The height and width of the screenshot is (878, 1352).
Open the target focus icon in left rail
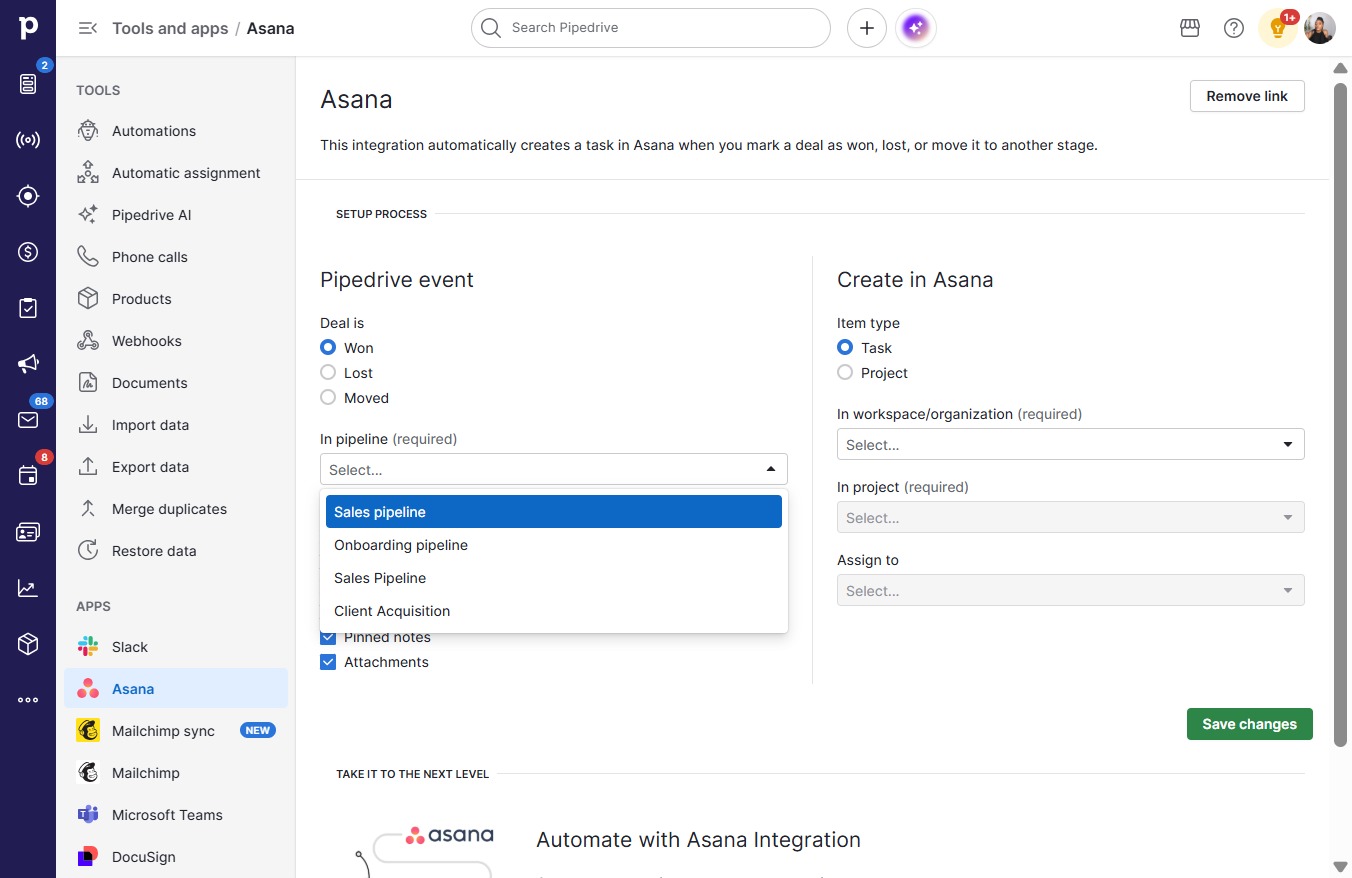click(28, 196)
